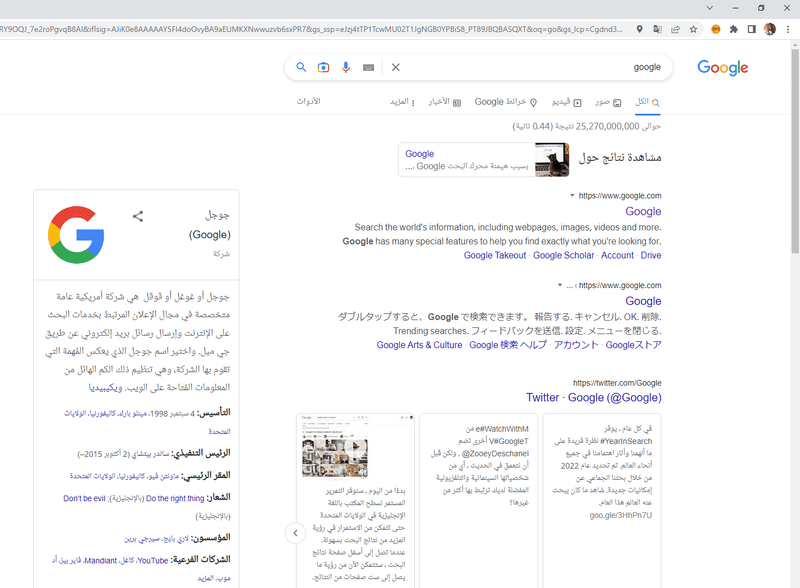This screenshot has width=800, height=588.
Task: Open location icon in address bar
Action: [x=639, y=29]
